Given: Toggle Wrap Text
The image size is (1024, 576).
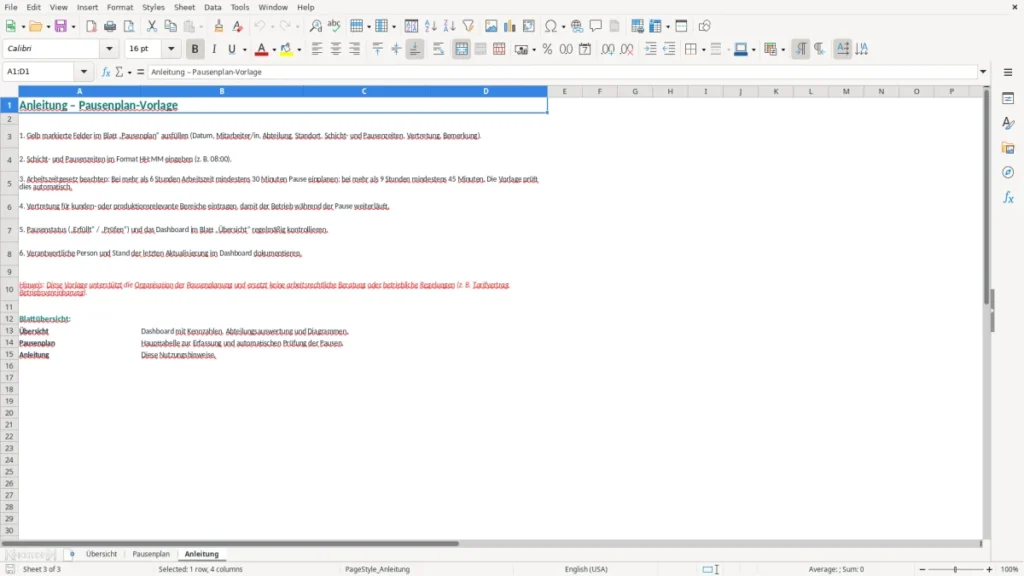Looking at the screenshot, I should [438, 49].
